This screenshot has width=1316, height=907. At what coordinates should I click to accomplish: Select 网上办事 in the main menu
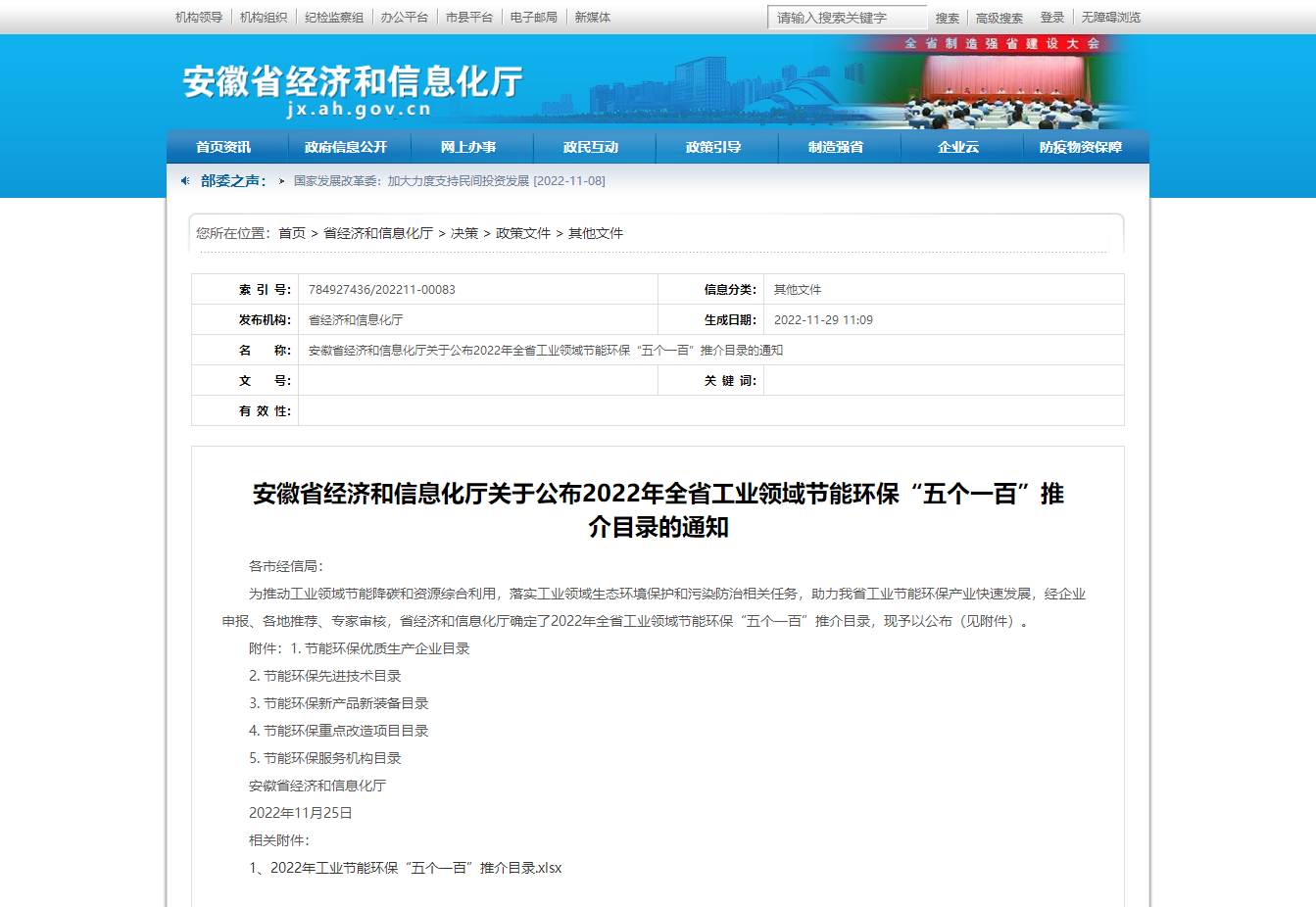tap(468, 147)
